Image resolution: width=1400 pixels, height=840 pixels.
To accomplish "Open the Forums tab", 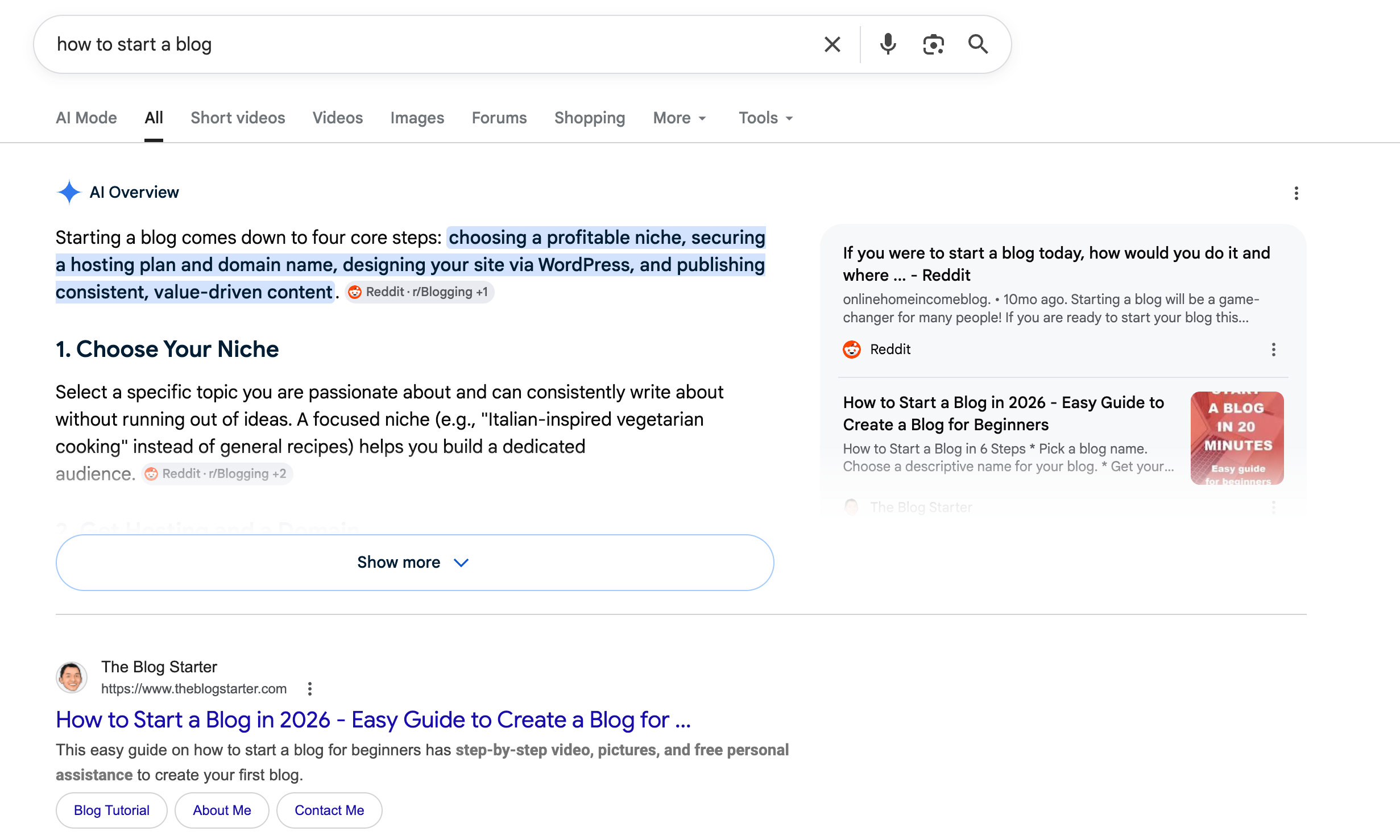I will (499, 118).
